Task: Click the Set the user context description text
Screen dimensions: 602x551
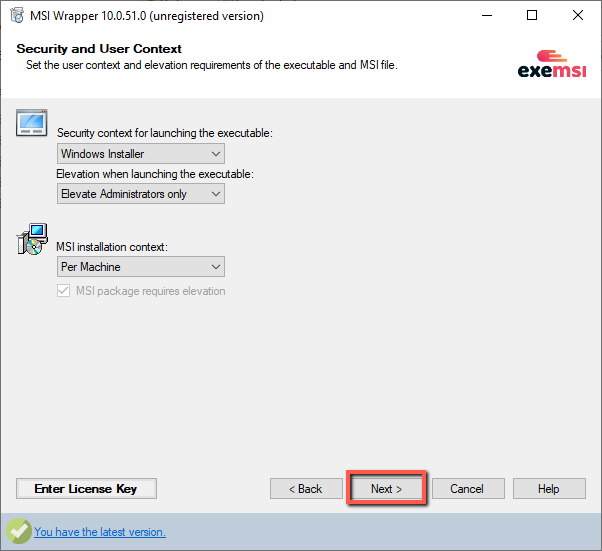Action: click(x=212, y=65)
